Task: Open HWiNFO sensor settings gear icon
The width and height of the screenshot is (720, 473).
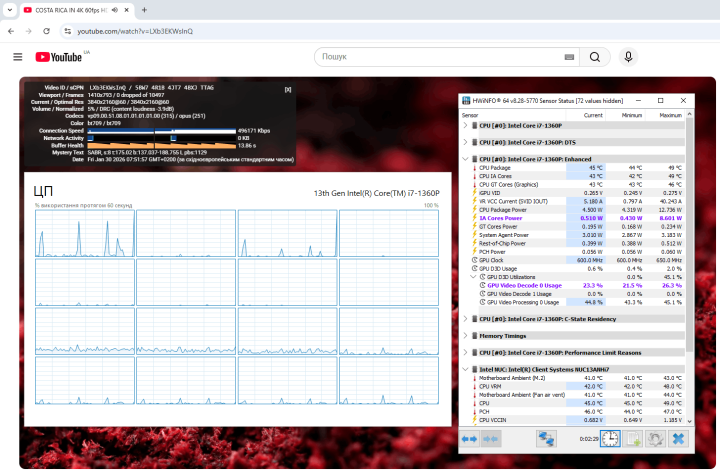Action: click(655, 439)
